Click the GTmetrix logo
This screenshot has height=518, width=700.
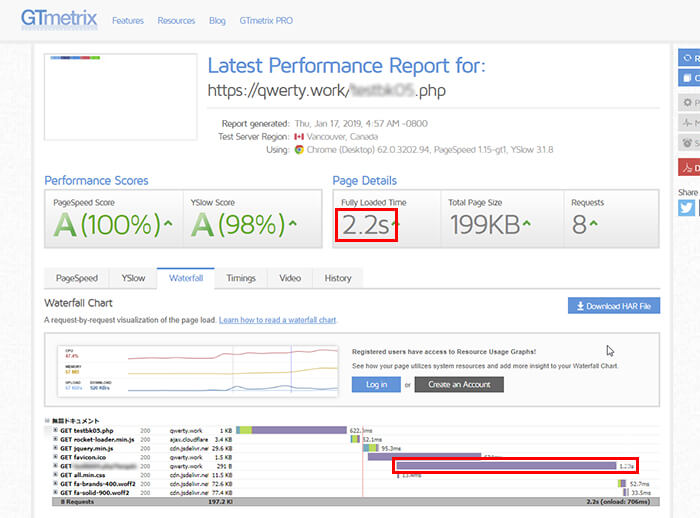[59, 19]
